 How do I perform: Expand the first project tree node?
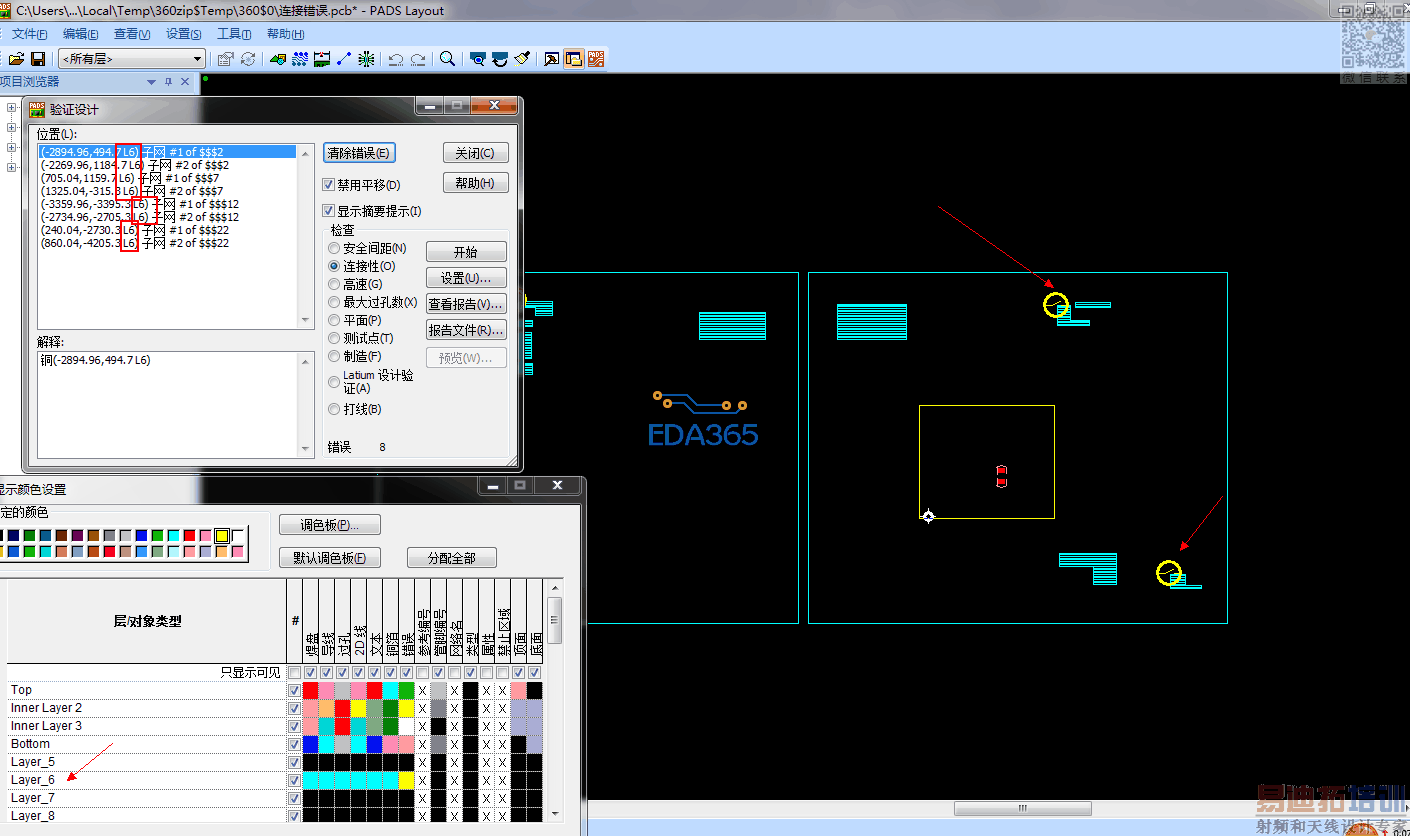[x=12, y=109]
